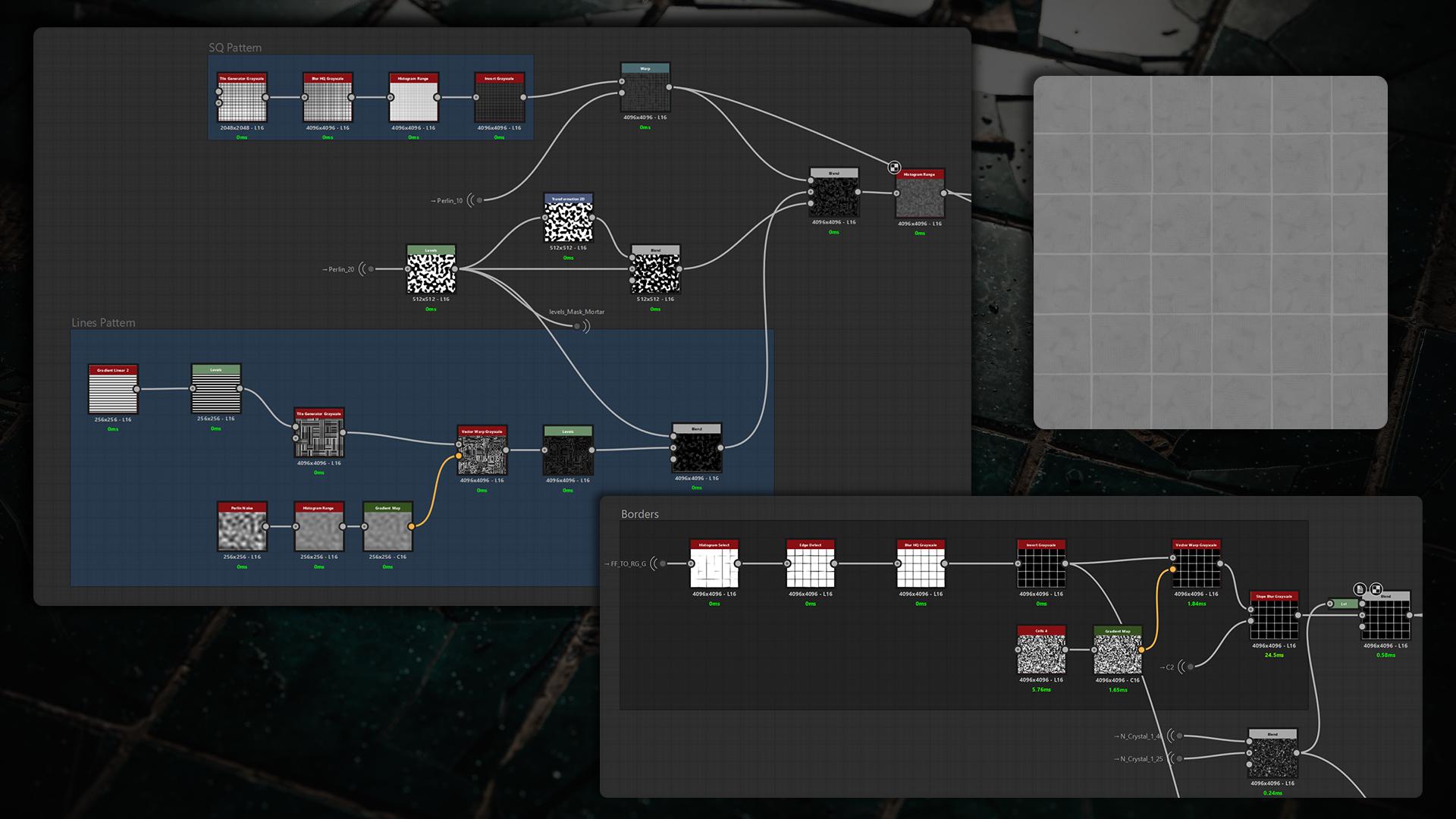
Task: Click the 24.5ms timing under Slope Blur
Action: pyautogui.click(x=1274, y=655)
